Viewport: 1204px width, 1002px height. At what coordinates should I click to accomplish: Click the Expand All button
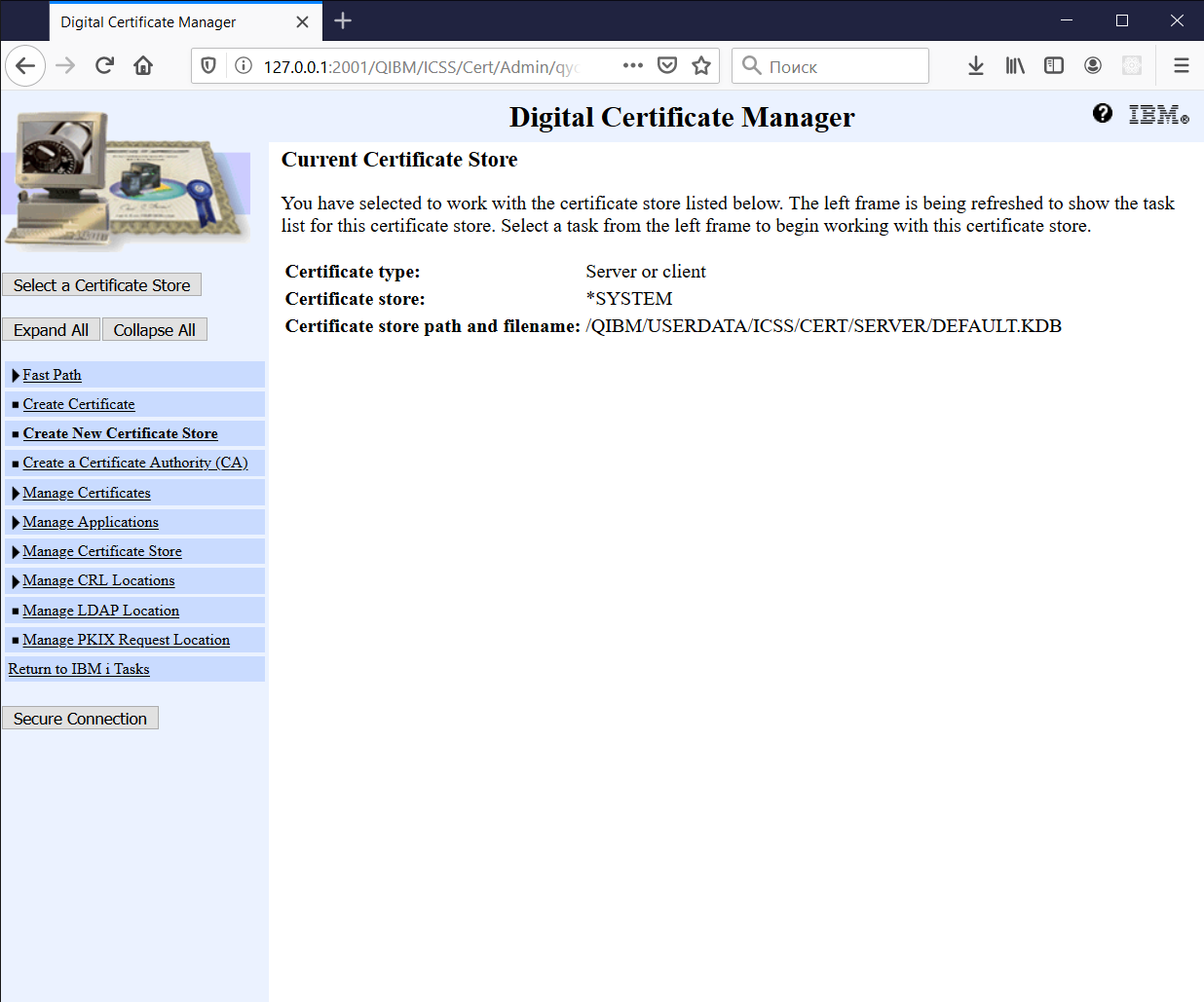tap(51, 330)
